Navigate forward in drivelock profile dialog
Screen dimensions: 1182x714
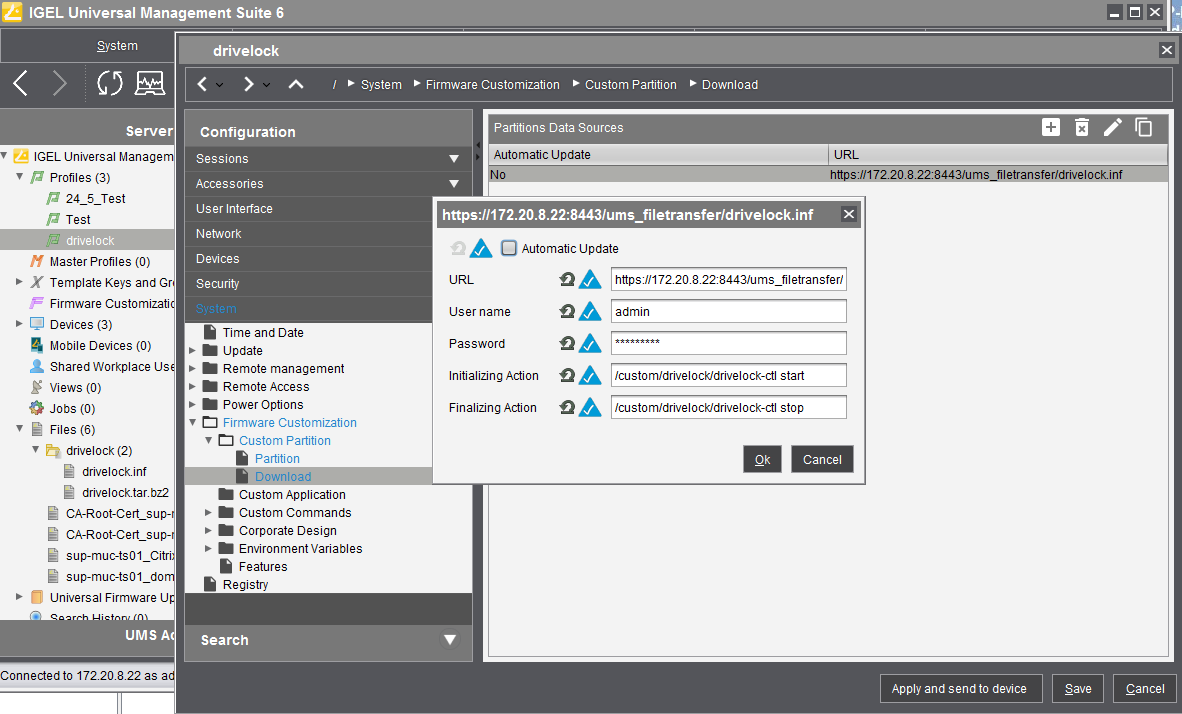[248, 84]
